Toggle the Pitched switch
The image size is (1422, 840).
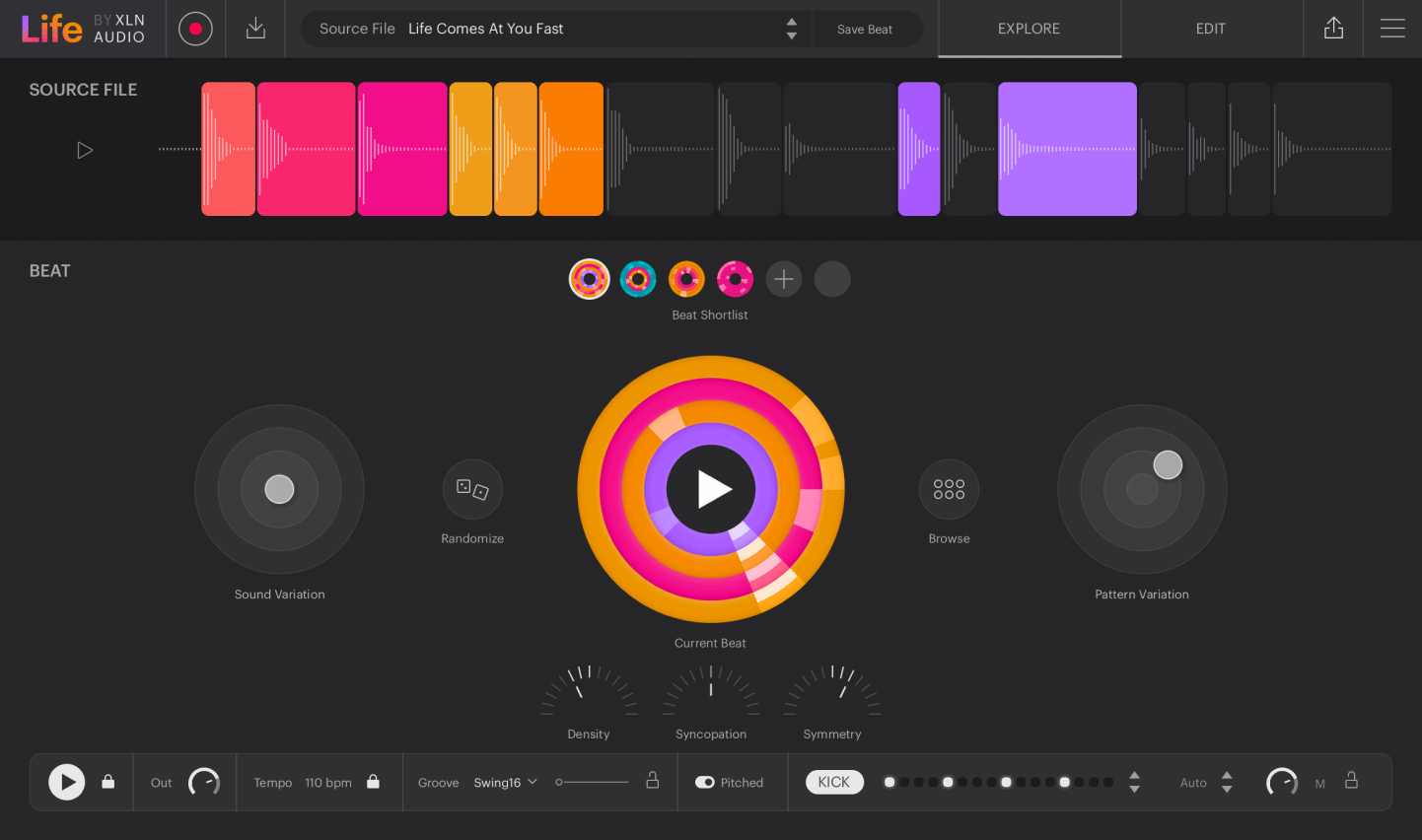click(706, 782)
